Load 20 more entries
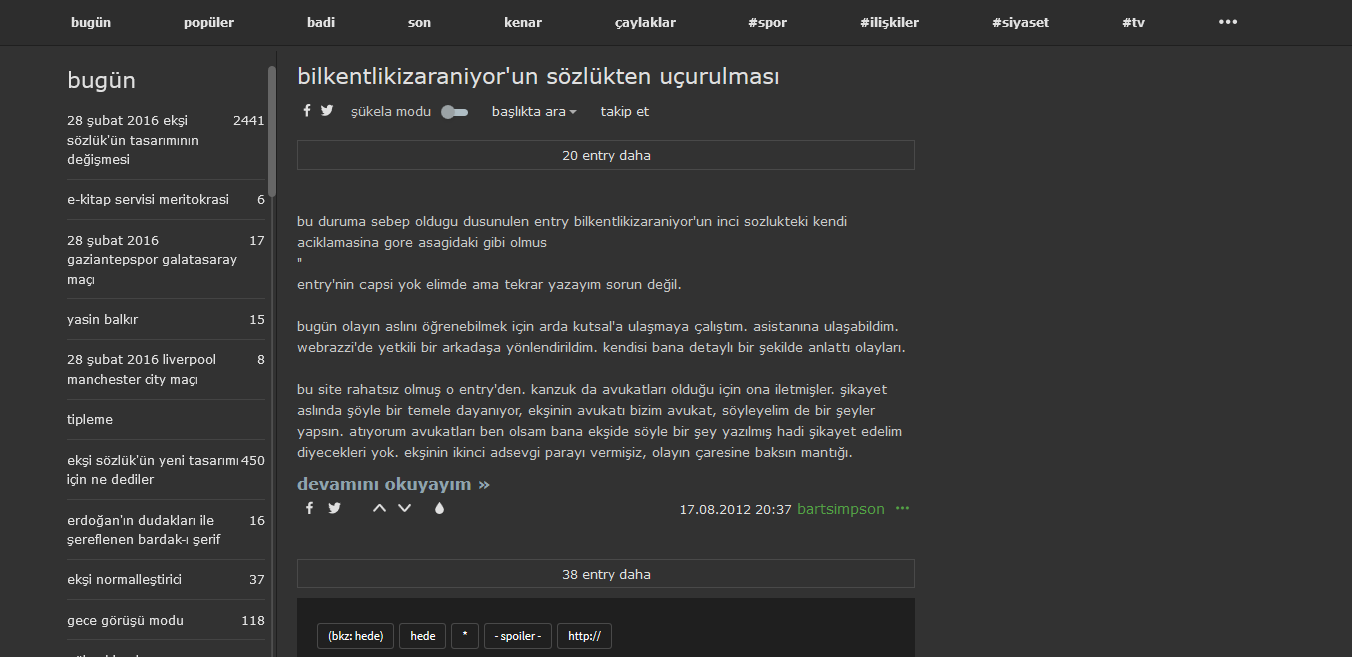The width and height of the screenshot is (1352, 657). (x=605, y=155)
